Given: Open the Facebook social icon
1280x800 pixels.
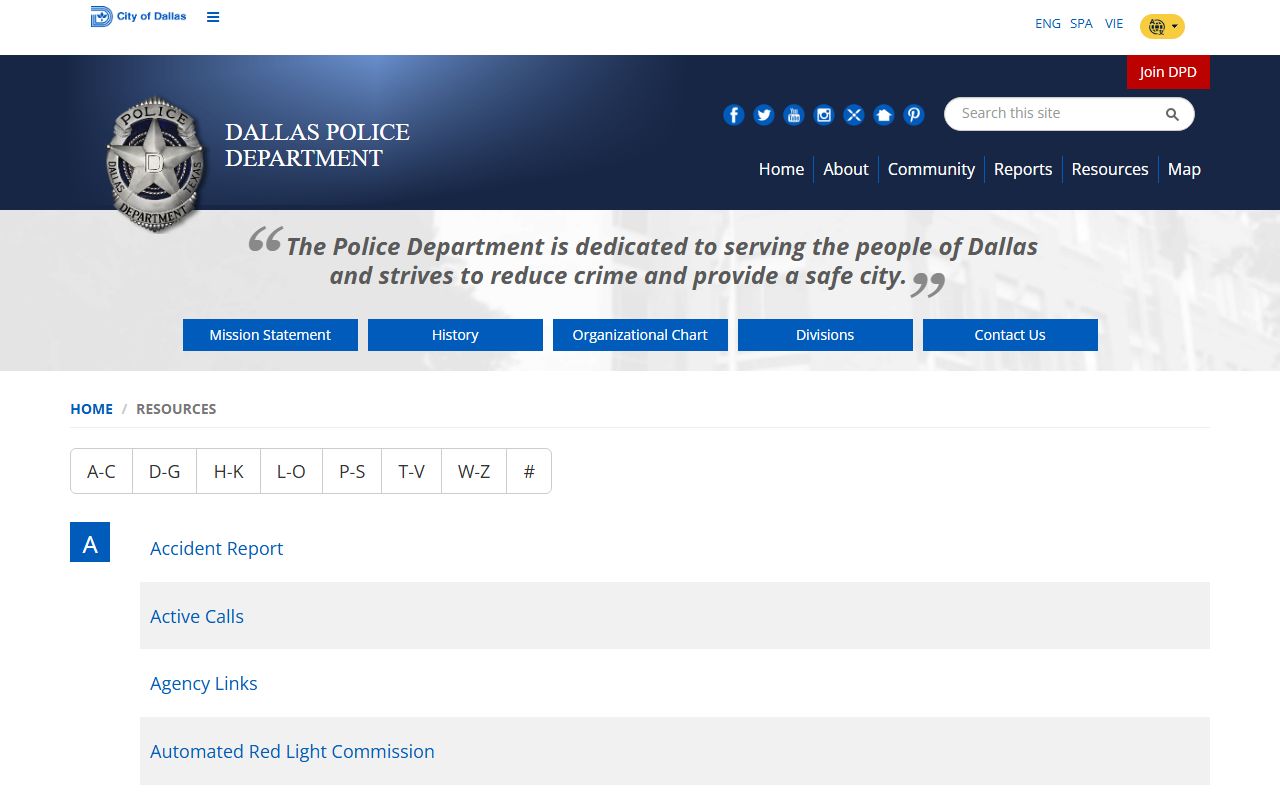Looking at the screenshot, I should (734, 115).
